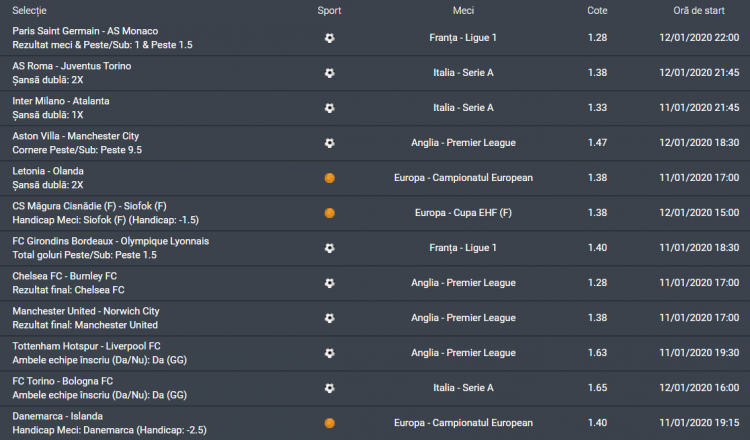Viewport: 750px width, 440px height.
Task: Click the 1.65 odds for FC Torino
Action: [597, 388]
